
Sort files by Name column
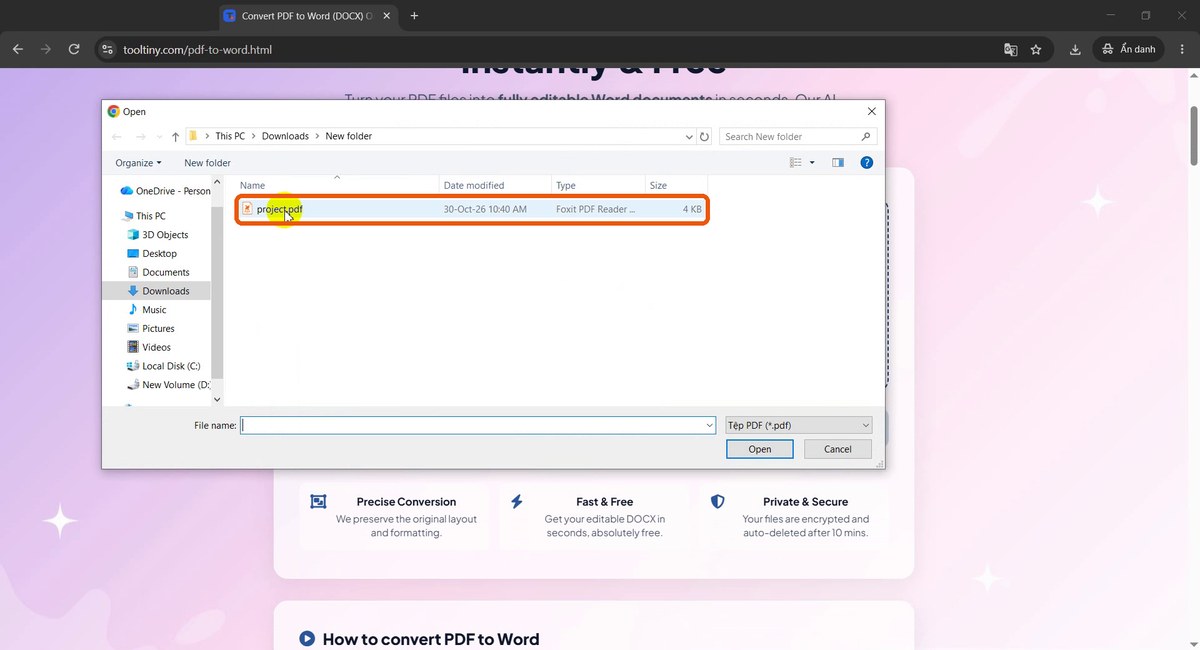pos(337,185)
